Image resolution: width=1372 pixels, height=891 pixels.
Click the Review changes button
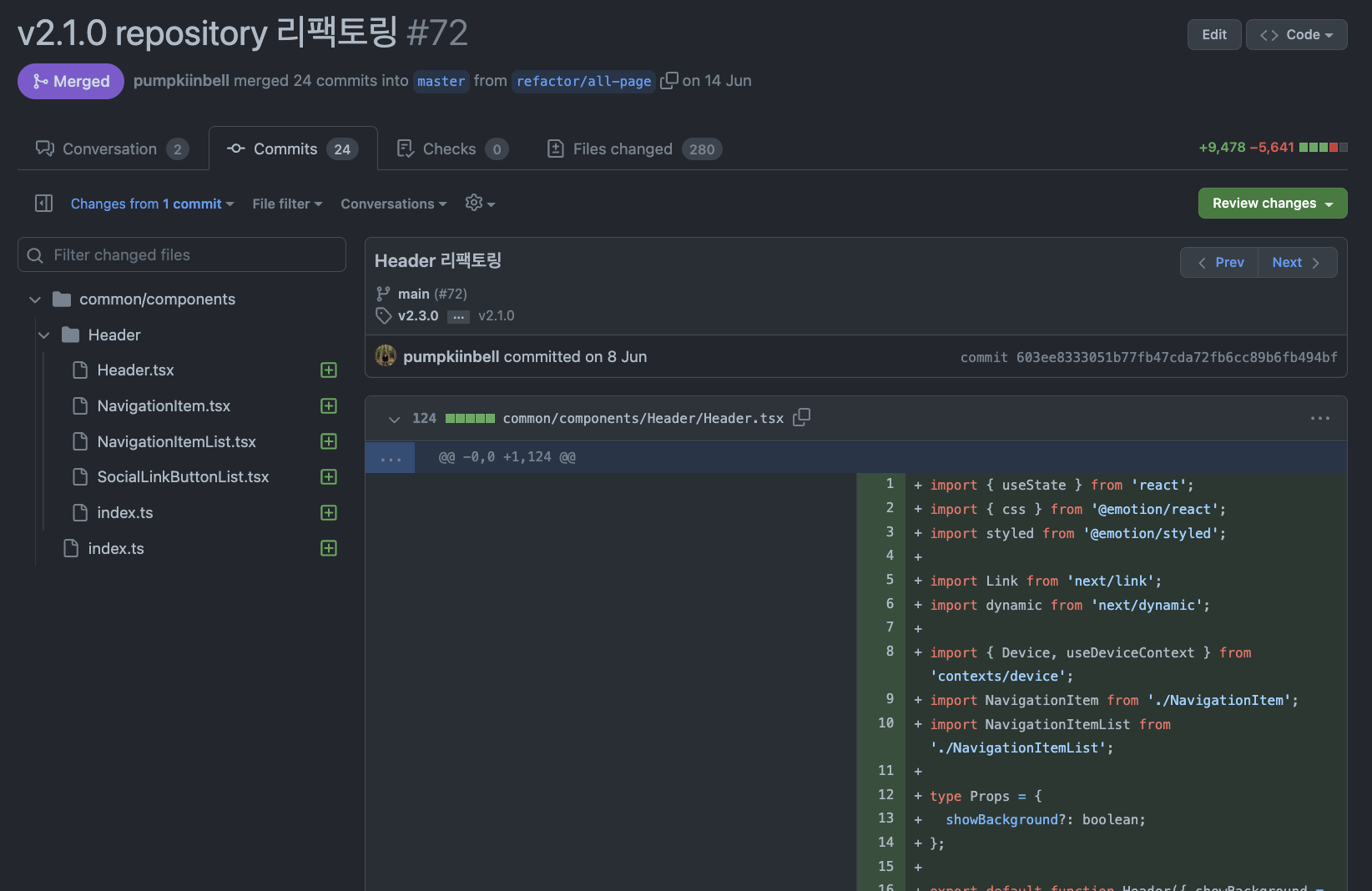[1272, 204]
